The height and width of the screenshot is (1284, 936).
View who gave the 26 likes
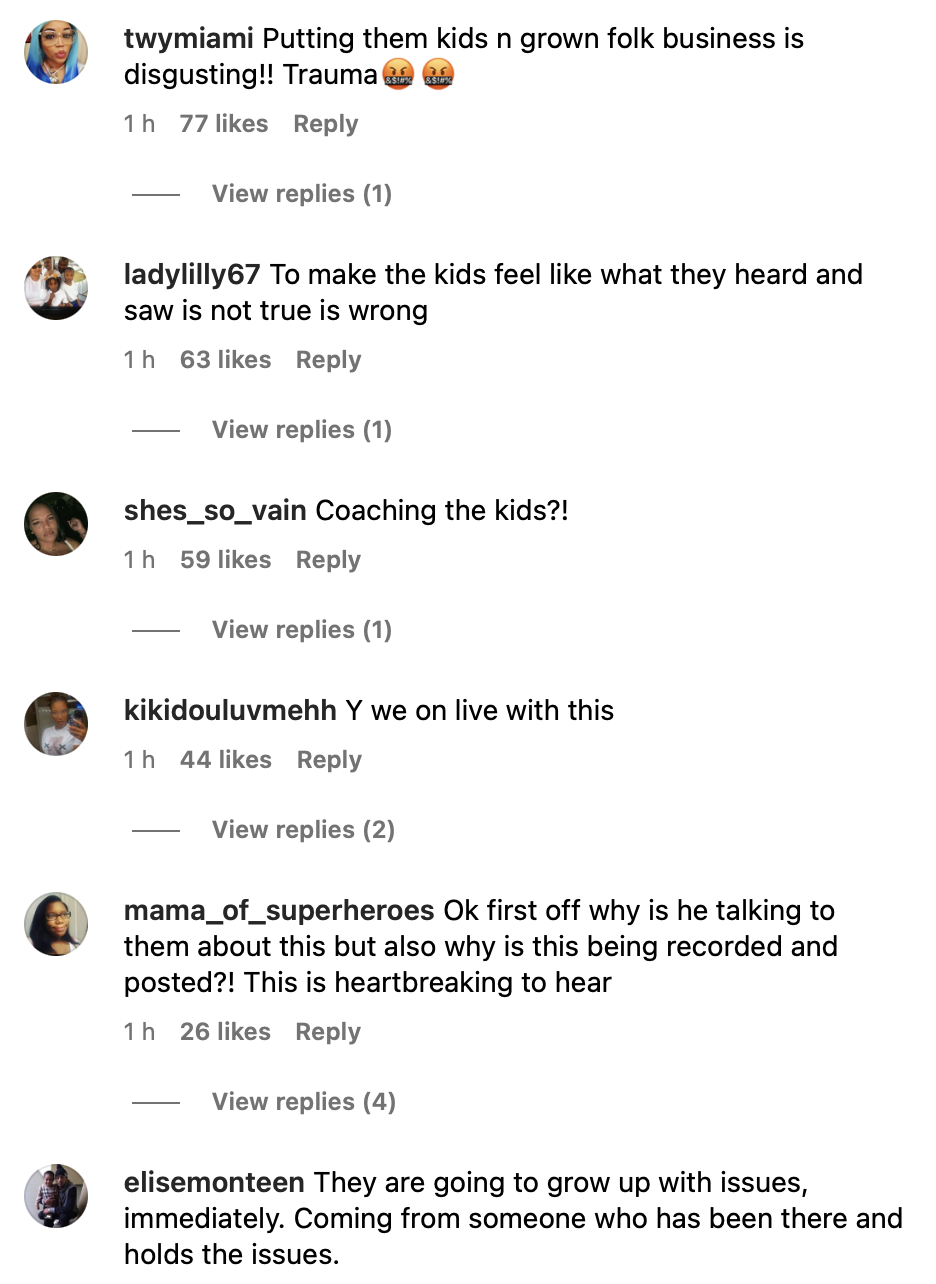(x=225, y=1032)
